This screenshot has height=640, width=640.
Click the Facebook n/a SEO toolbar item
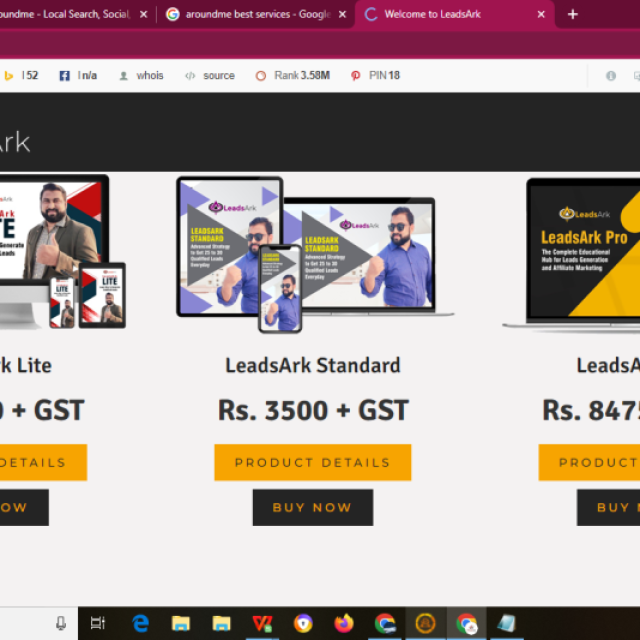tap(78, 76)
